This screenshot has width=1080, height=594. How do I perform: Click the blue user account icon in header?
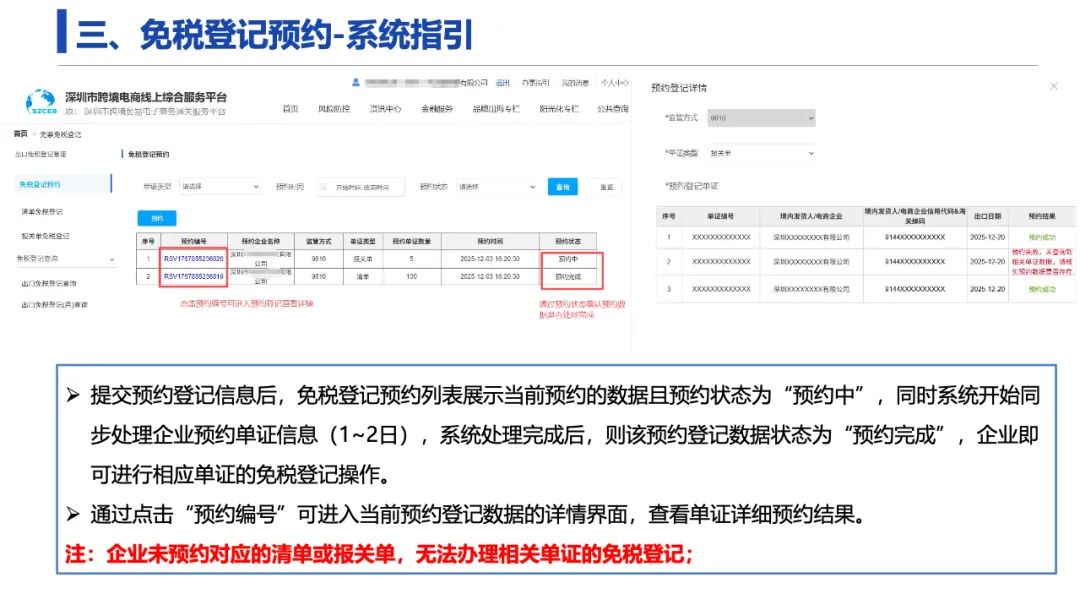point(355,81)
